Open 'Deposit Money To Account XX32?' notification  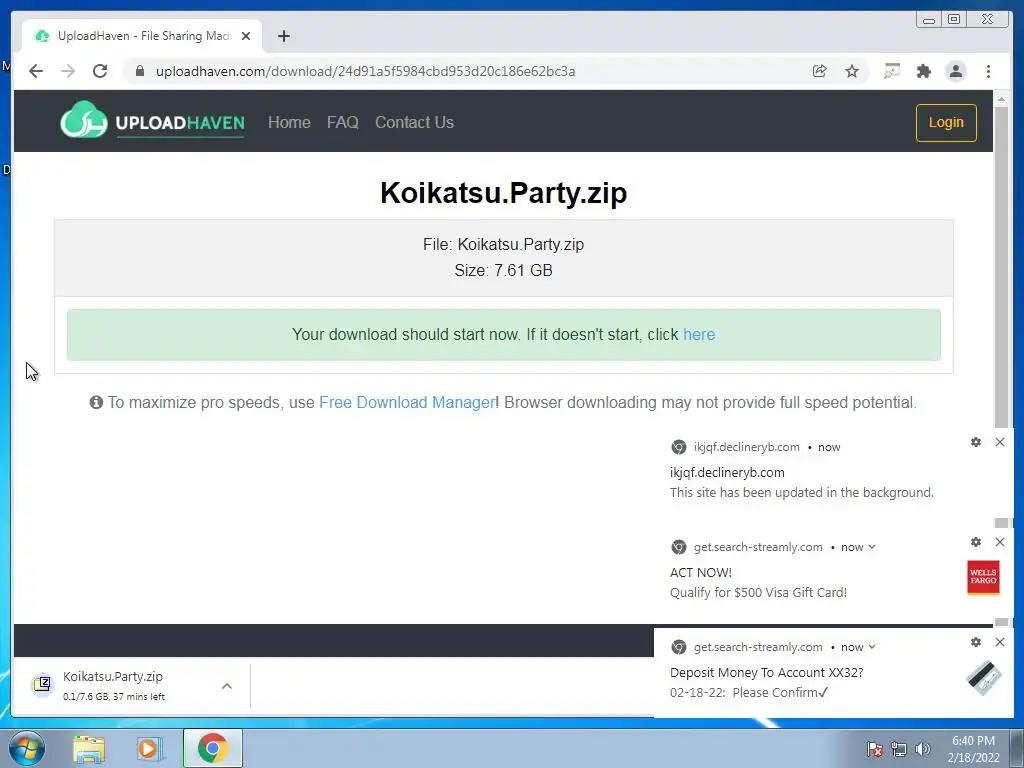click(767, 673)
